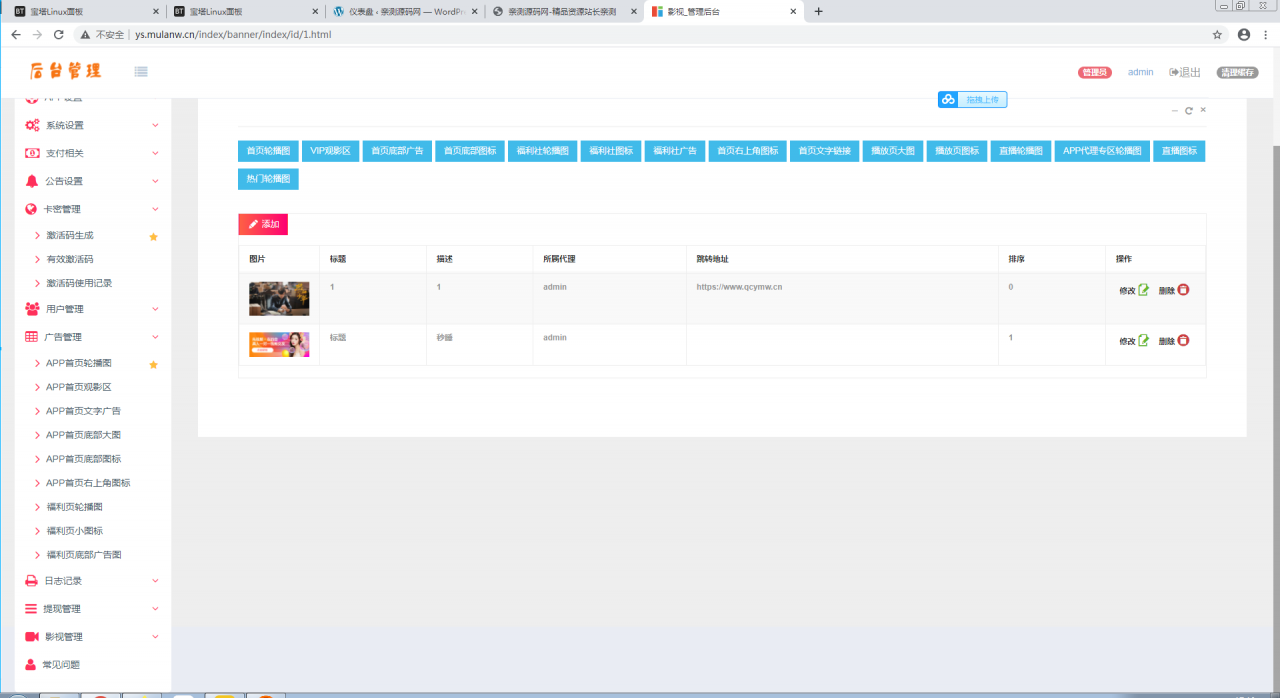Click the 日志记录 printer icon

[32, 581]
